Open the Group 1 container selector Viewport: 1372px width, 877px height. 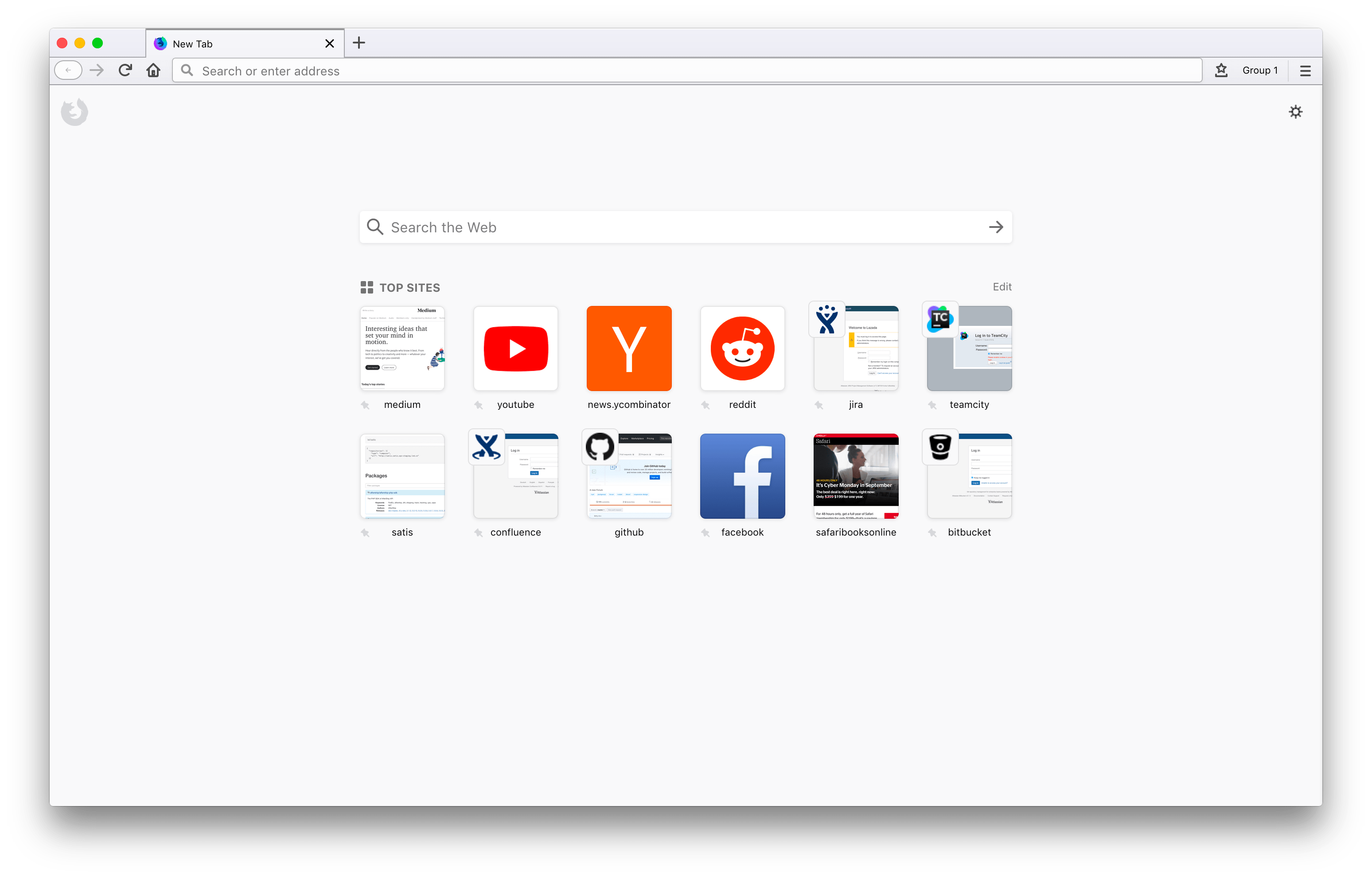[1260, 70]
